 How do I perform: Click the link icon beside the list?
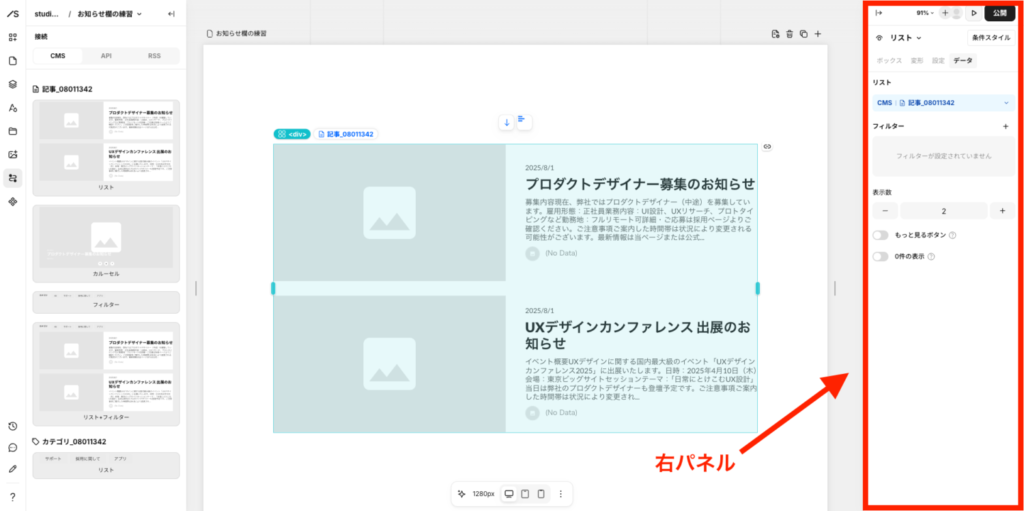click(767, 147)
